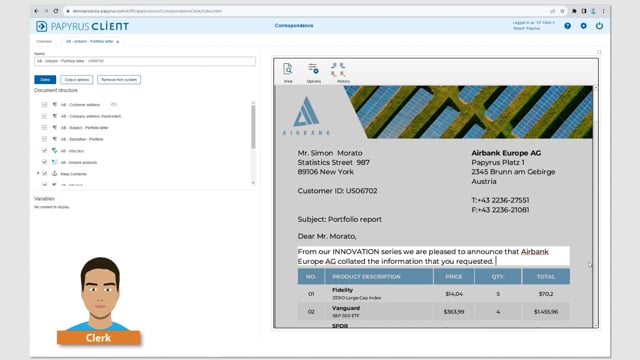Bookmark page with the star icon

point(562,11)
